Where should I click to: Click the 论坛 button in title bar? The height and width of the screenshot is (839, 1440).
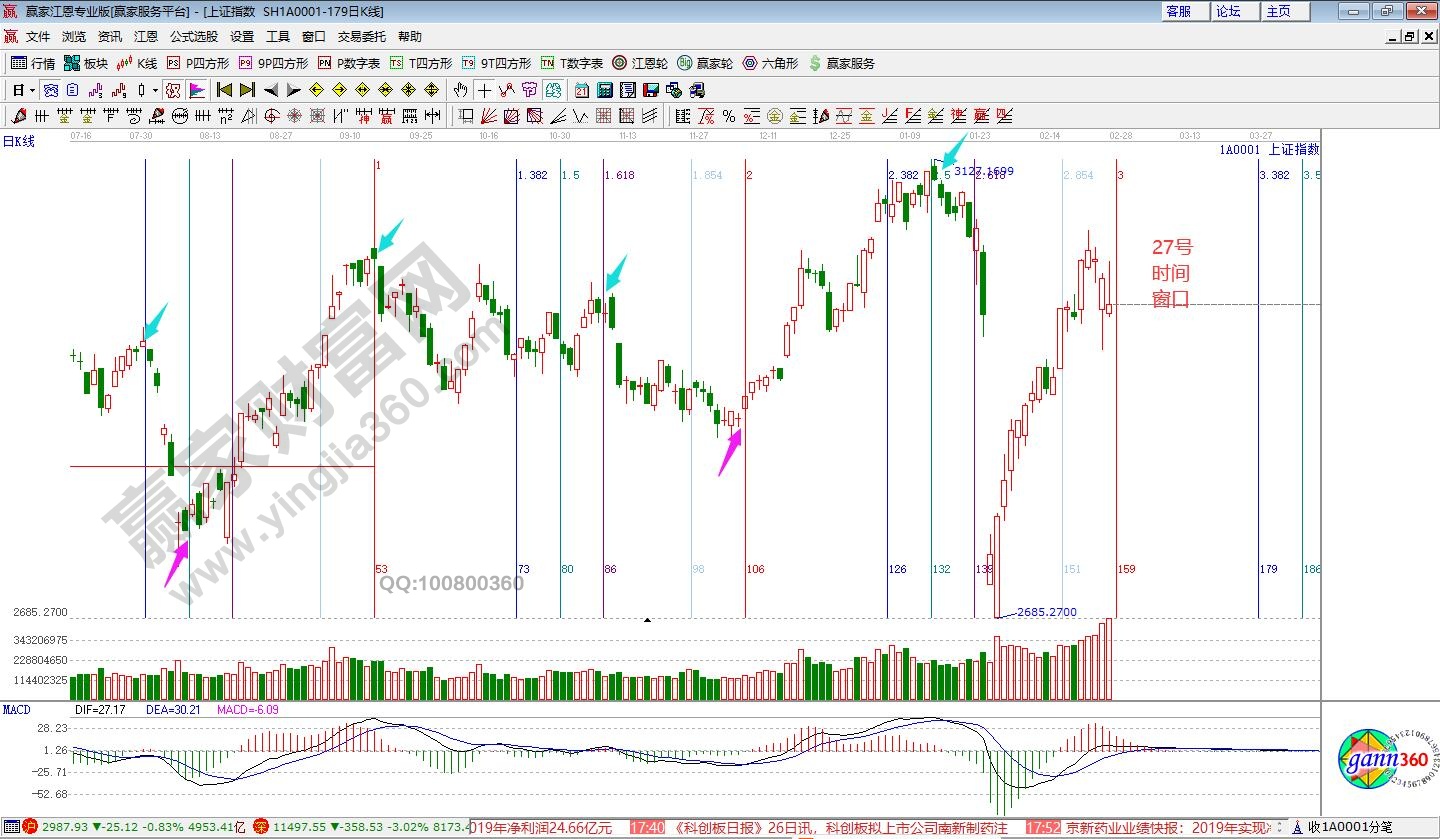[x=1228, y=11]
